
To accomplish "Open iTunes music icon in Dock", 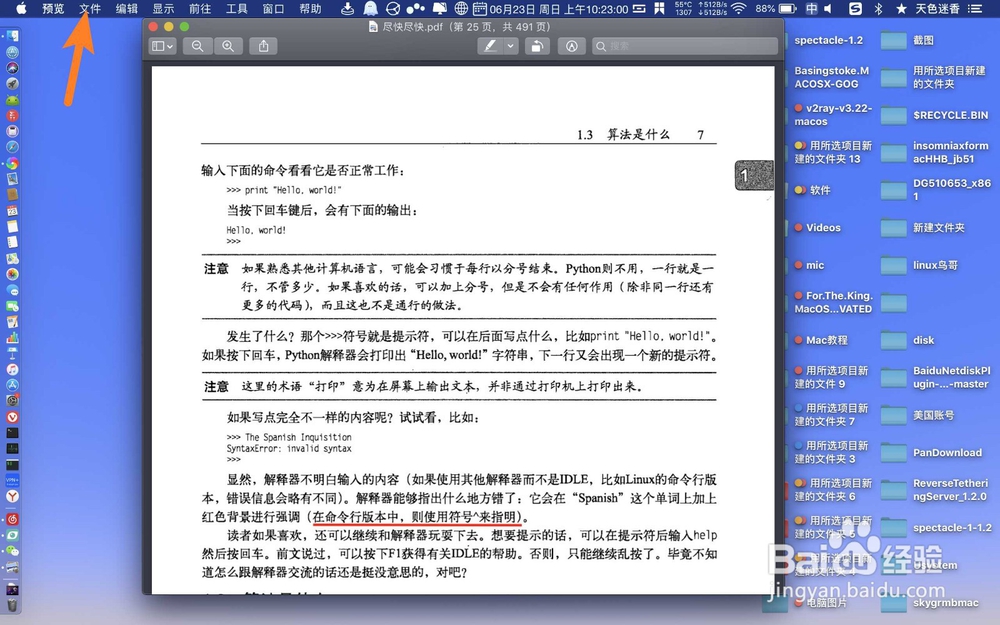I will tap(12, 369).
